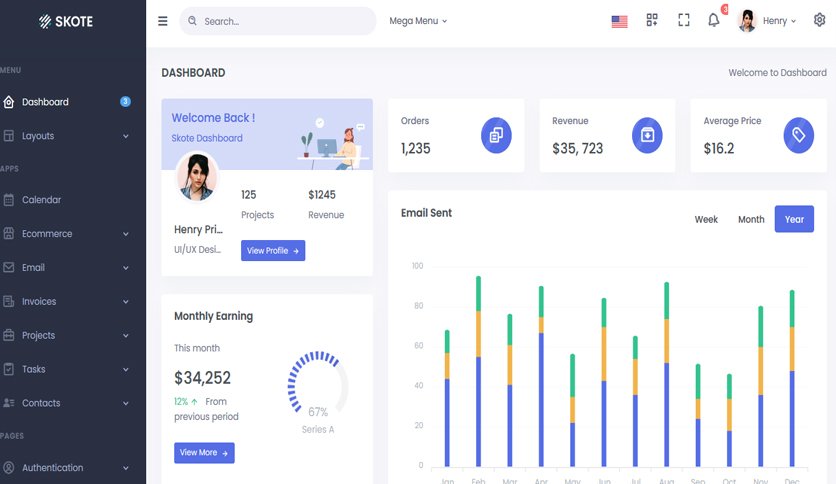Click the Invoices sidebar icon
Screen dimensions: 836x484
(x=9, y=301)
